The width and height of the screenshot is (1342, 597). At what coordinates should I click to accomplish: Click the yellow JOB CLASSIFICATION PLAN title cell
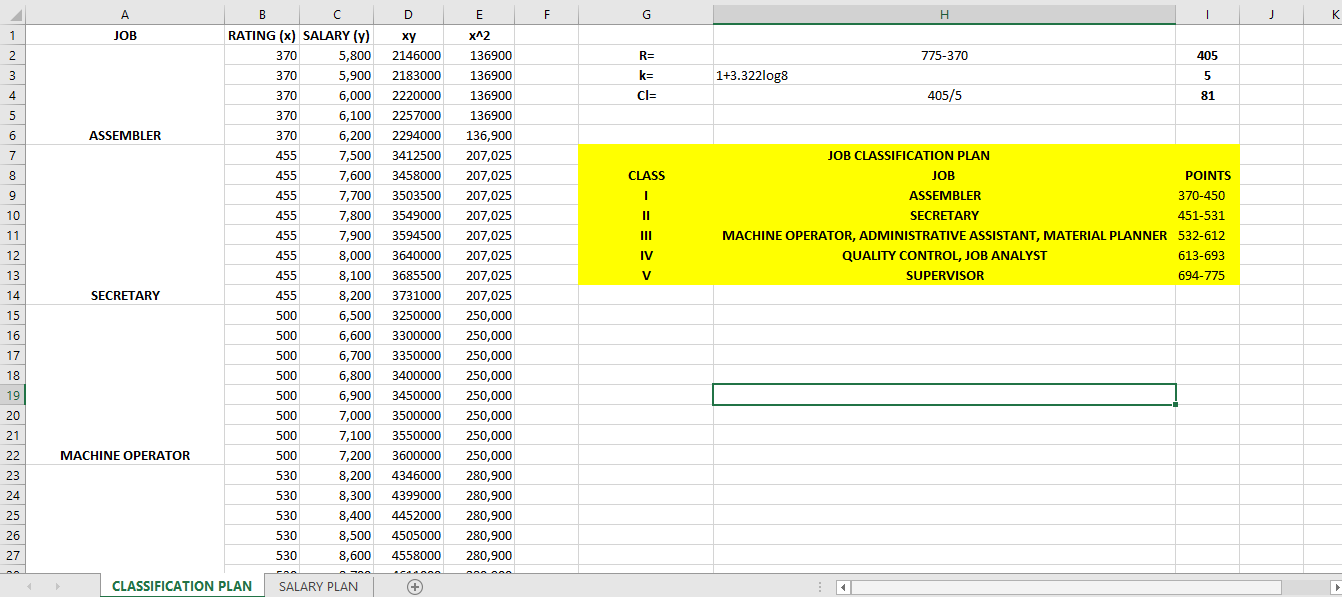point(908,155)
